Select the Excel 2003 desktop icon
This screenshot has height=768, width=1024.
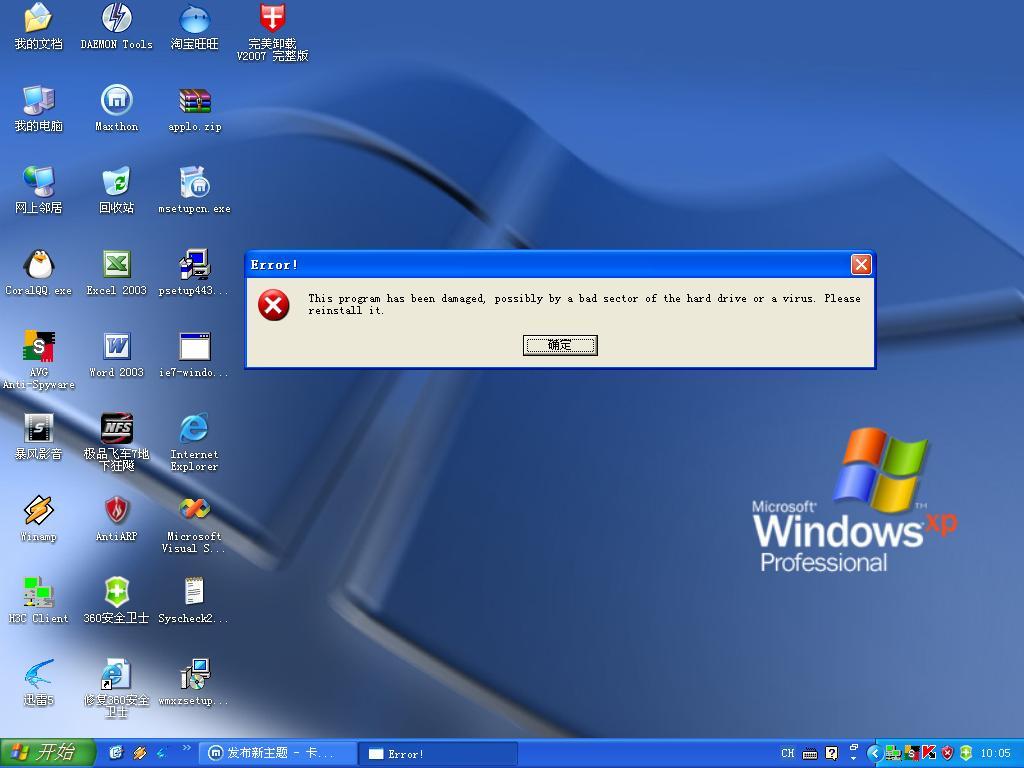pyautogui.click(x=116, y=273)
